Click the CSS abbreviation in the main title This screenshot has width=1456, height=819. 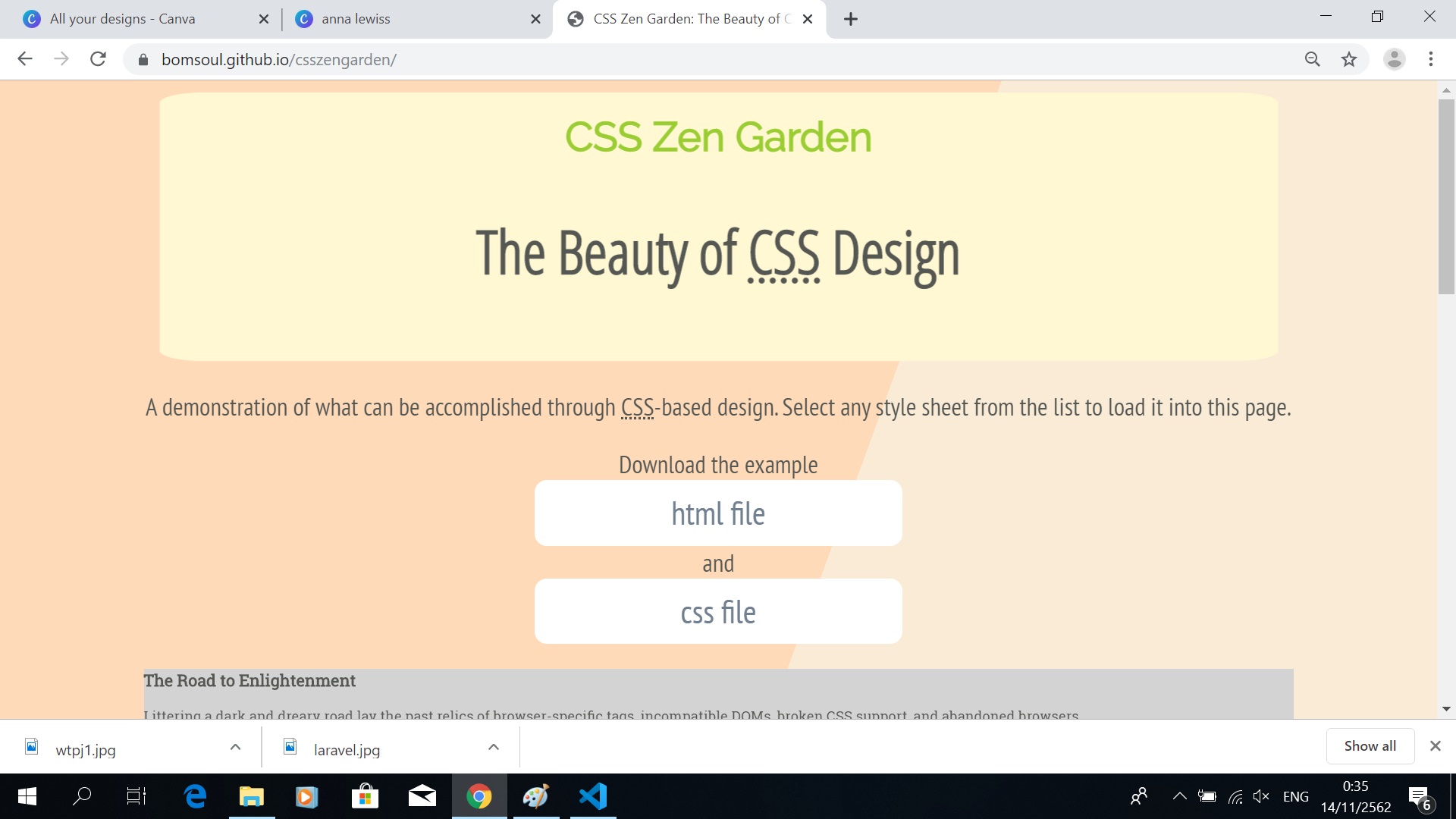click(x=784, y=254)
